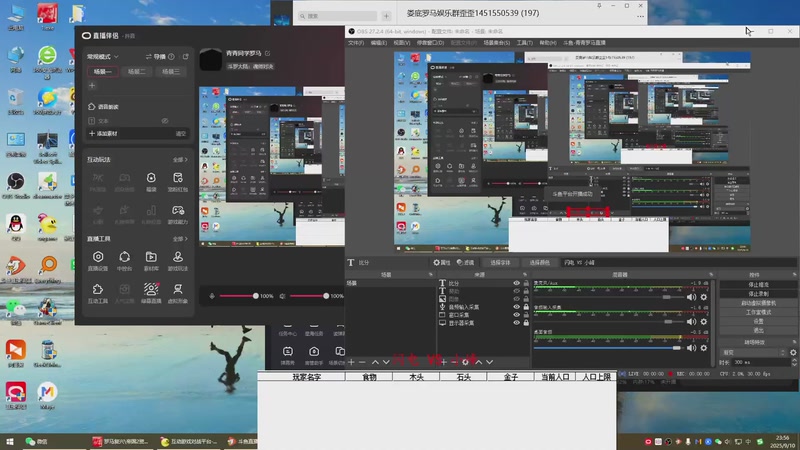Open the 福袋 feature in 直播伴侣
This screenshot has height=450, width=800.
point(151,181)
